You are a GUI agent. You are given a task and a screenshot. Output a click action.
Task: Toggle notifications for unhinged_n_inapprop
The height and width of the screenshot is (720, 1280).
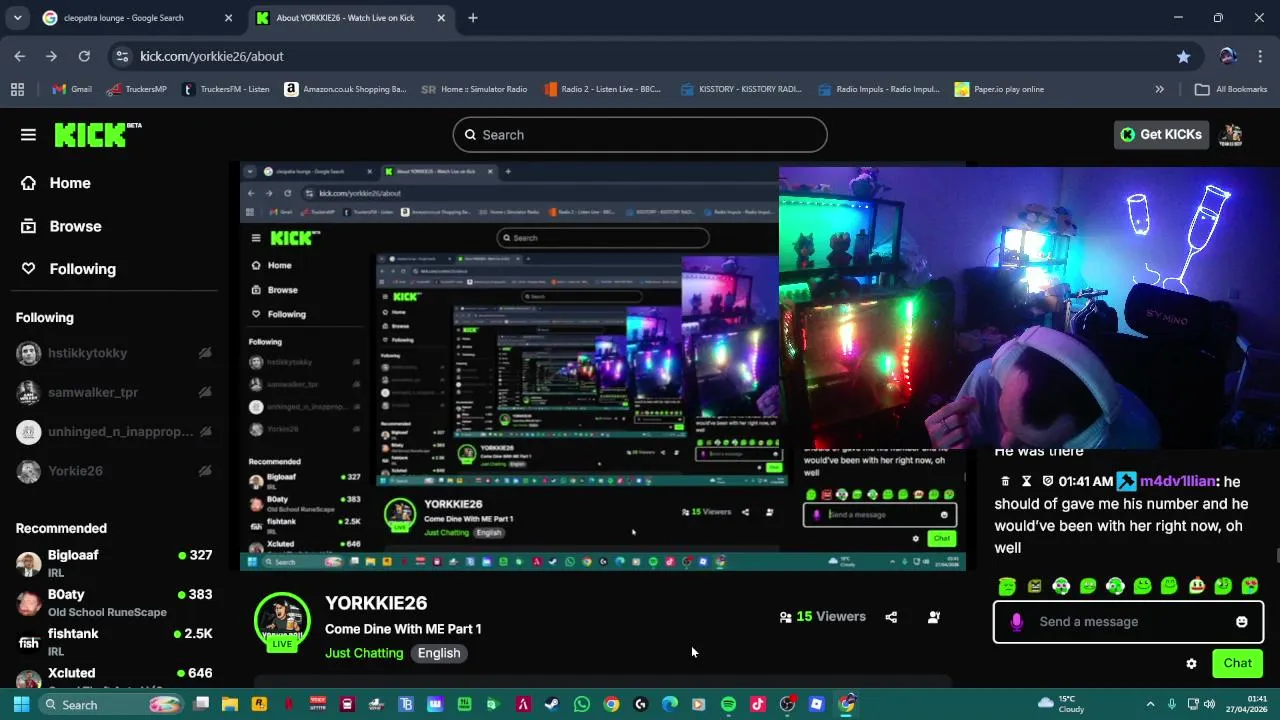pyautogui.click(x=205, y=432)
